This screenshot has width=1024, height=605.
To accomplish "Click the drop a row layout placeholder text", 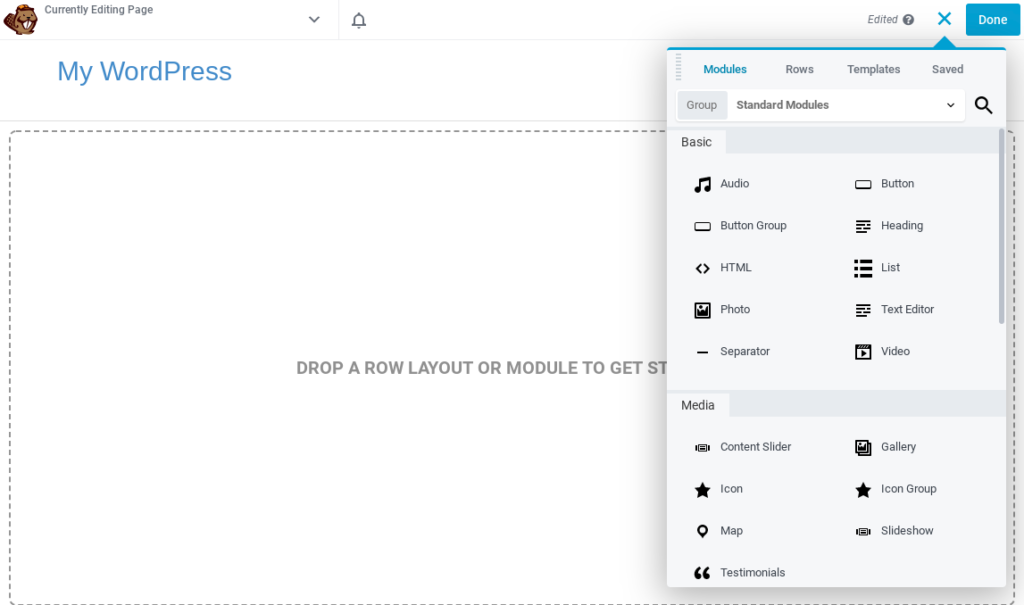I will [x=481, y=368].
